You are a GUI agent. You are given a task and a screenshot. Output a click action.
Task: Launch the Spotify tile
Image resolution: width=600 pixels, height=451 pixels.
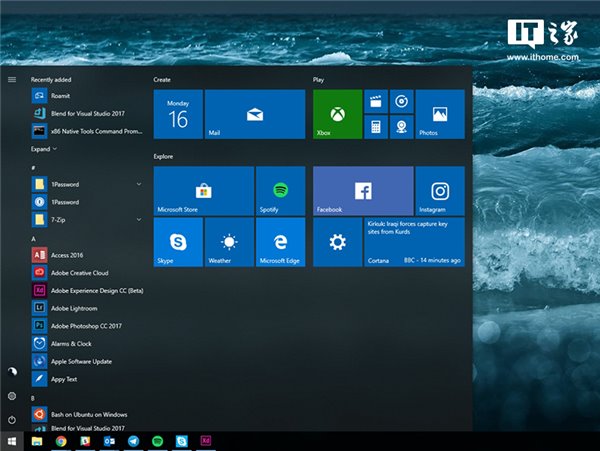281,191
